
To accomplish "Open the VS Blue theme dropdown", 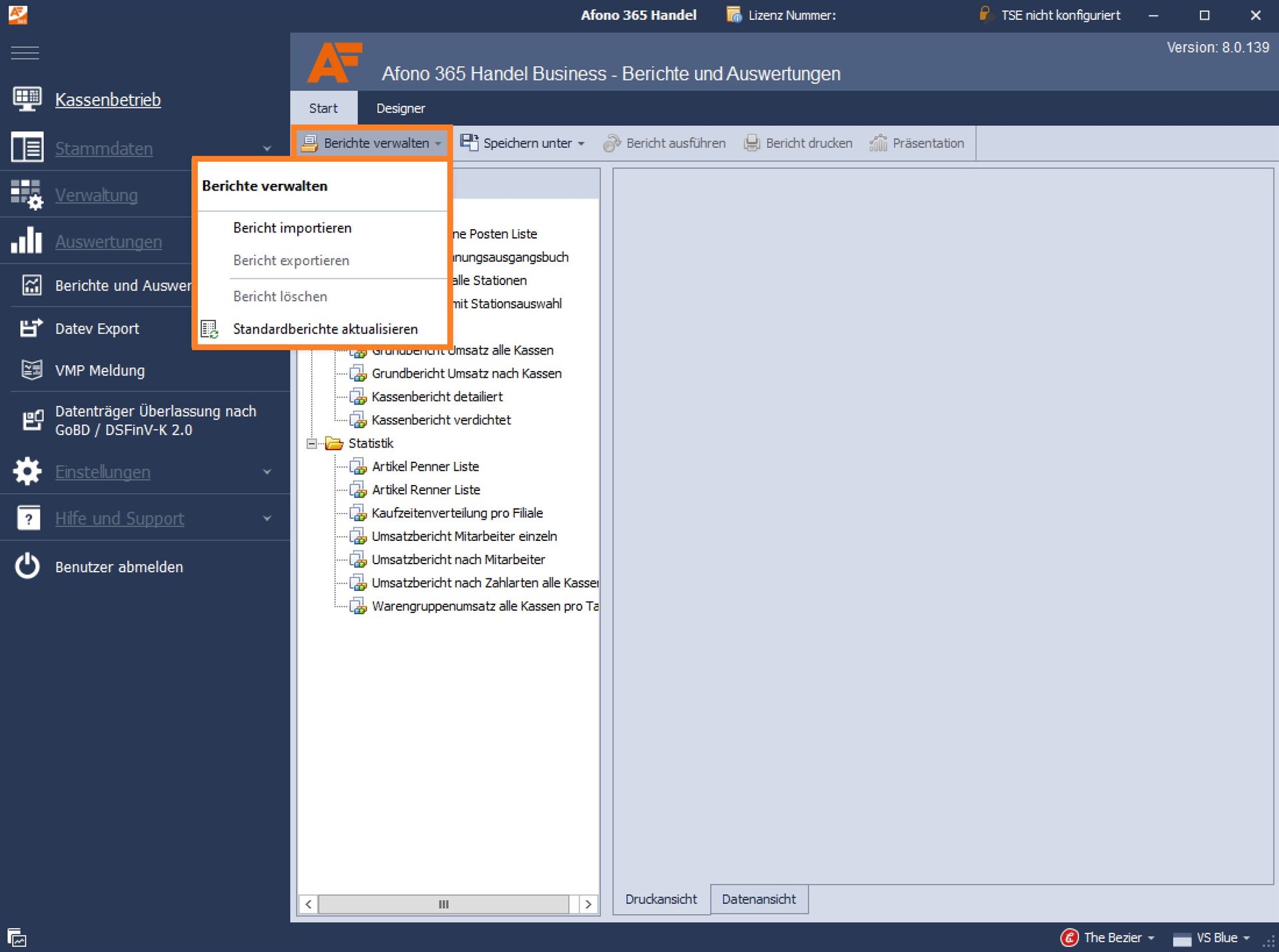I will coord(1246,938).
